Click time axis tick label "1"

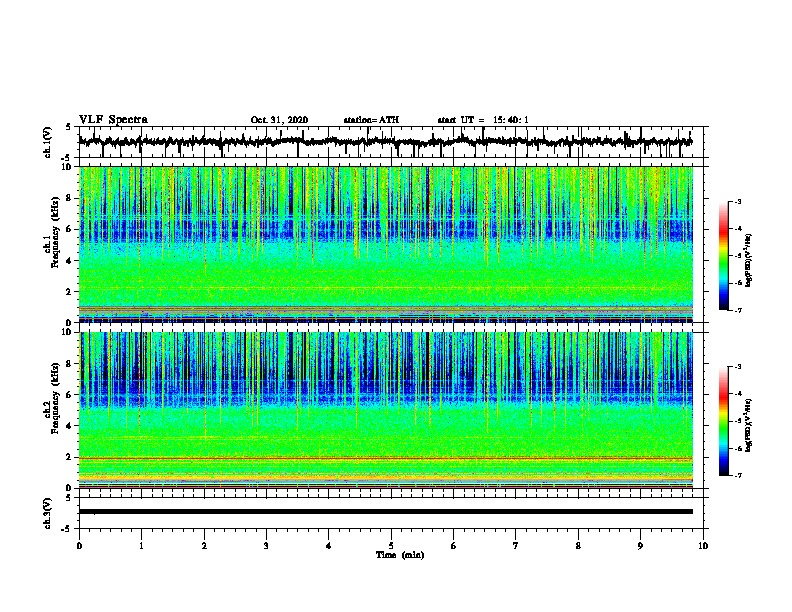pyautogui.click(x=141, y=546)
